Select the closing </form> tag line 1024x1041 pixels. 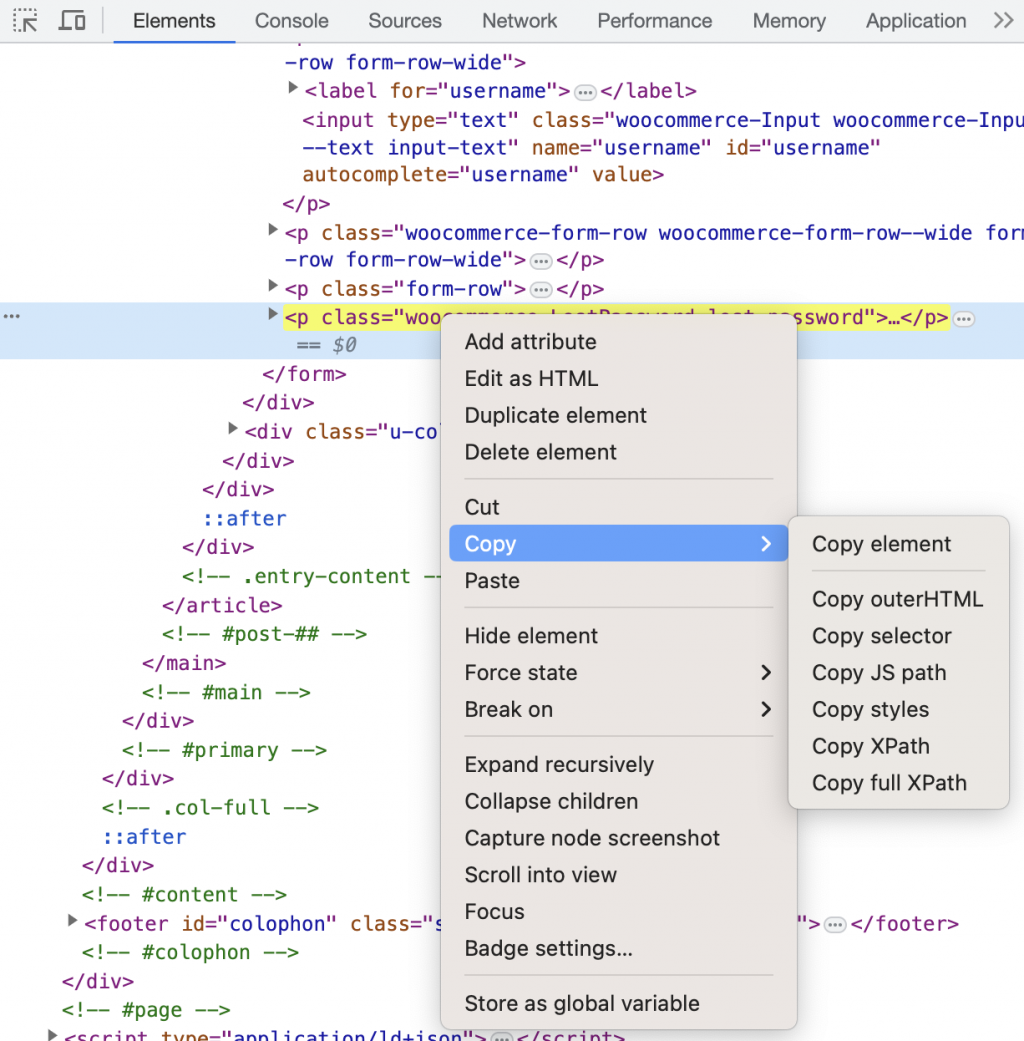pyautogui.click(x=304, y=374)
